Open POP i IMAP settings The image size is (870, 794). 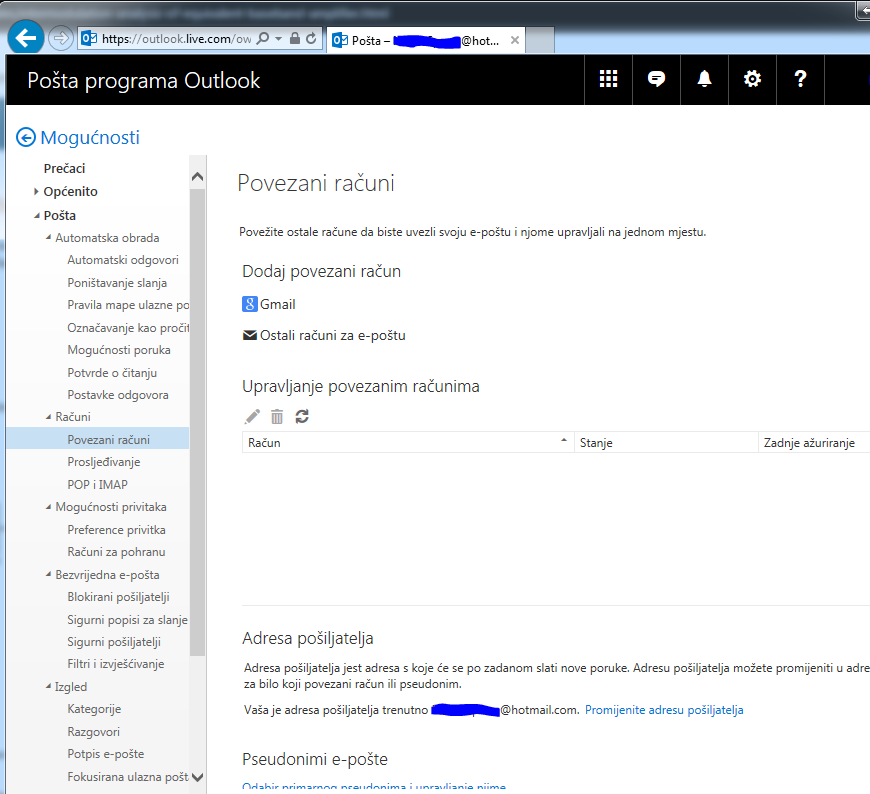97,484
